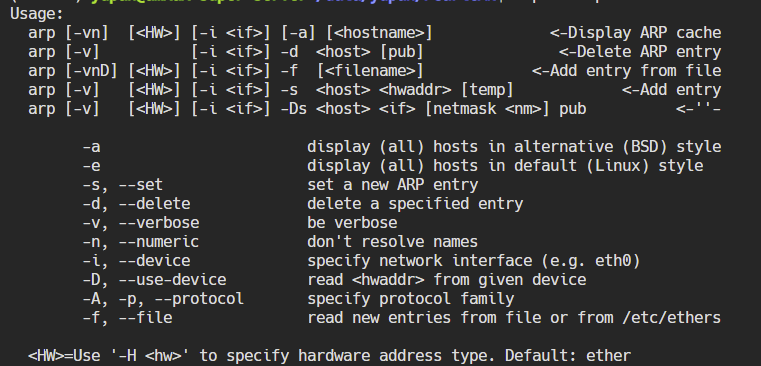
Task: Click '-Ds <host> <if>' in the last usage line
Action: (x=348, y=109)
